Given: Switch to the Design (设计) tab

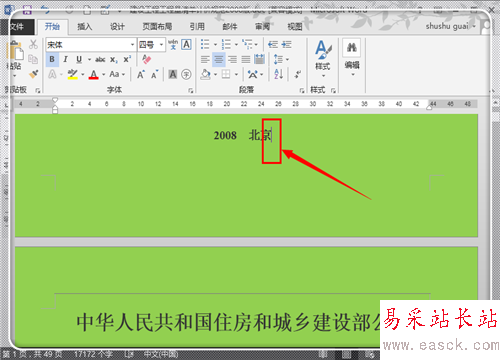Looking at the screenshot, I should (x=117, y=27).
